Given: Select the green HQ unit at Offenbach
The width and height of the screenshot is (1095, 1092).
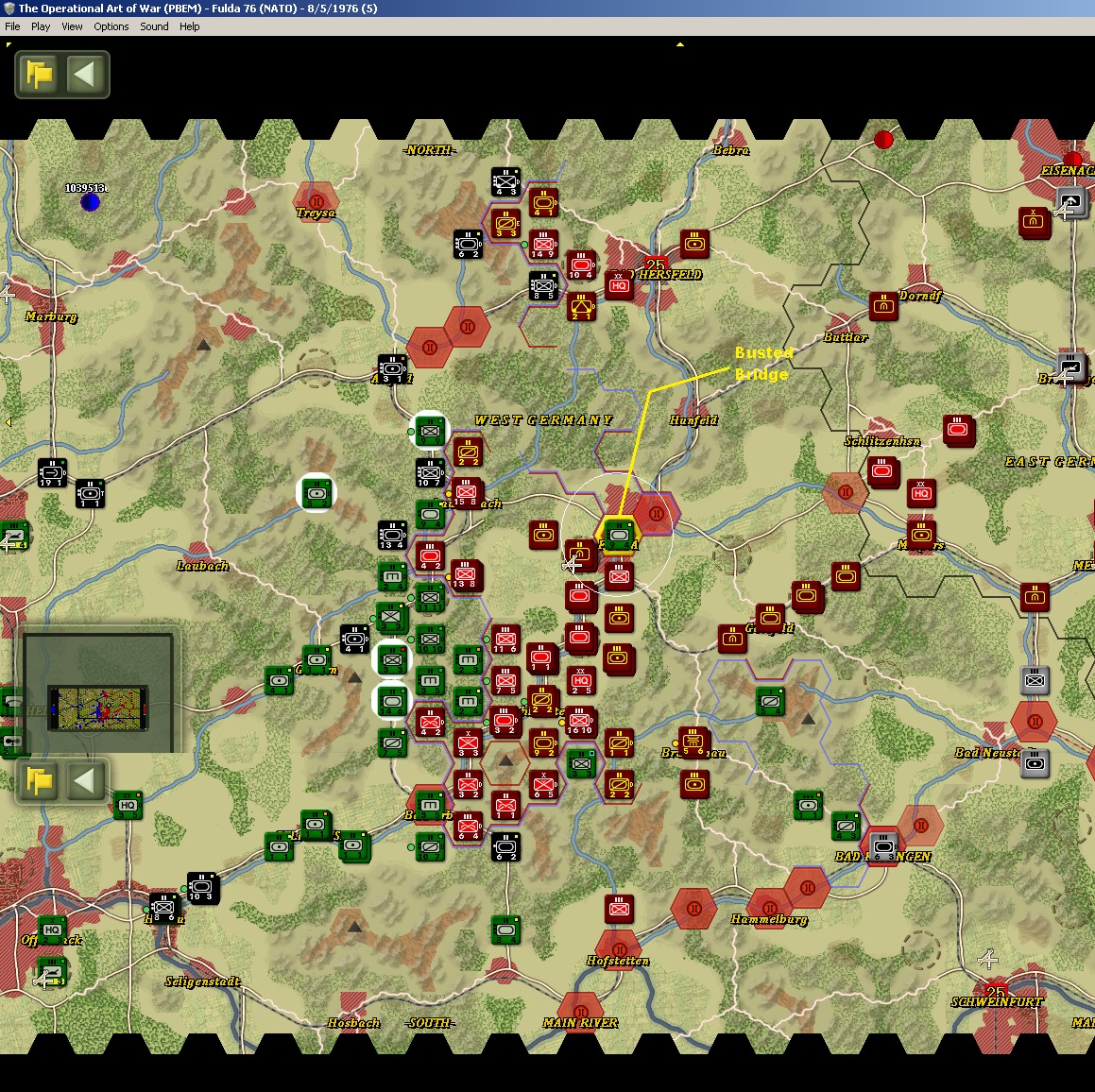Looking at the screenshot, I should (52, 930).
